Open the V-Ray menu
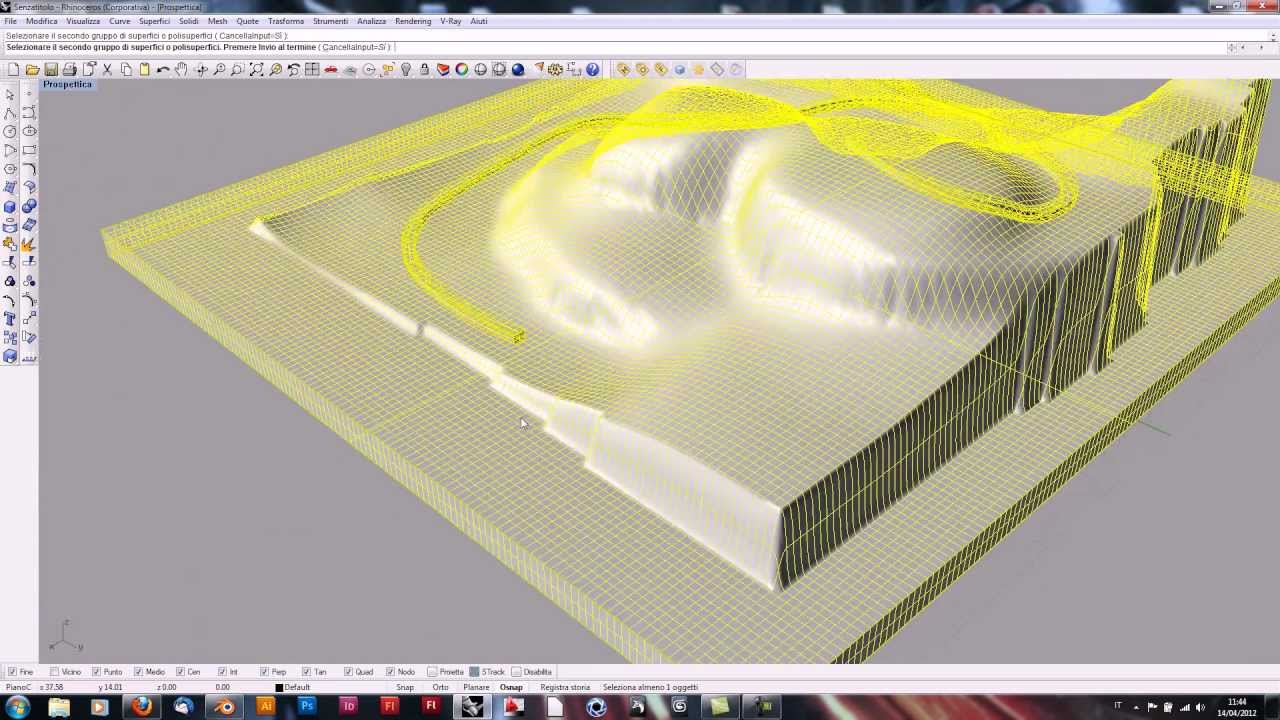The width and height of the screenshot is (1280, 720). (x=450, y=21)
